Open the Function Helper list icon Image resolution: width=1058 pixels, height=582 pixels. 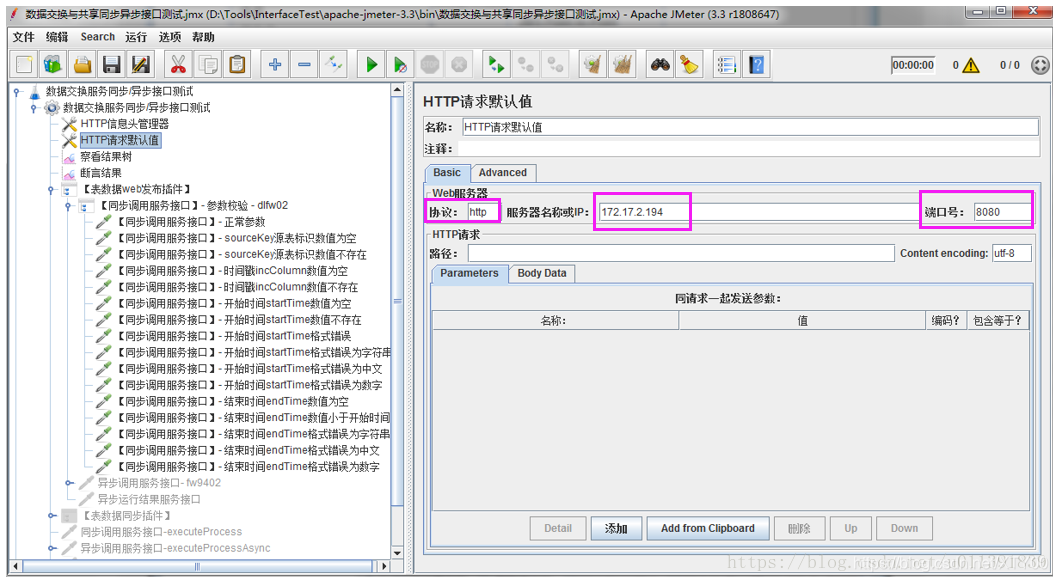coord(727,65)
